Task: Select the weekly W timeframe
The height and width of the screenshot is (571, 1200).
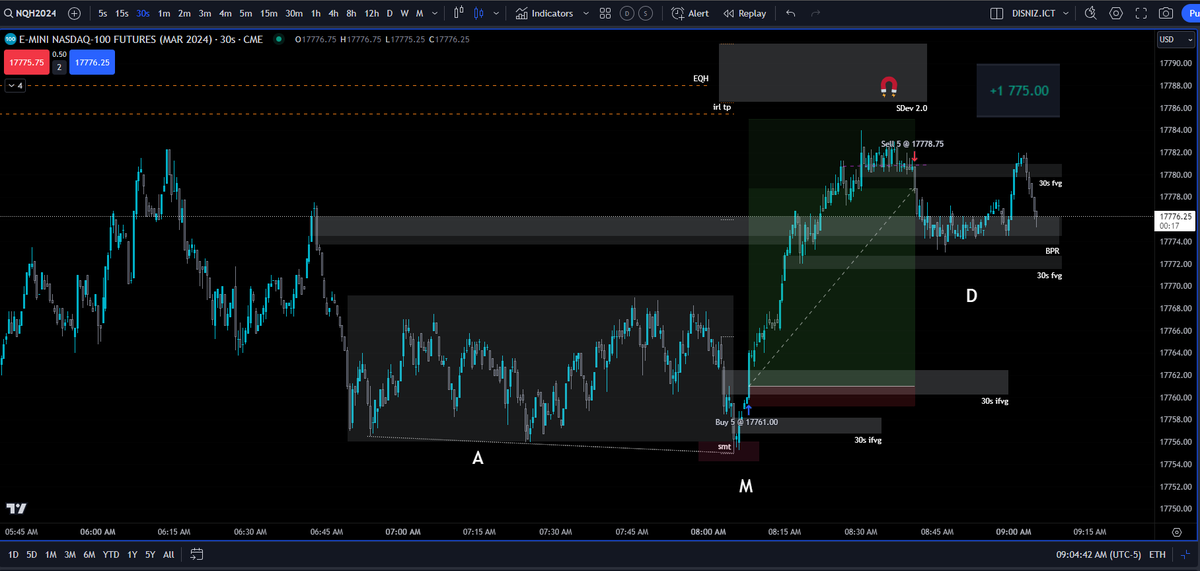Action: click(x=404, y=13)
